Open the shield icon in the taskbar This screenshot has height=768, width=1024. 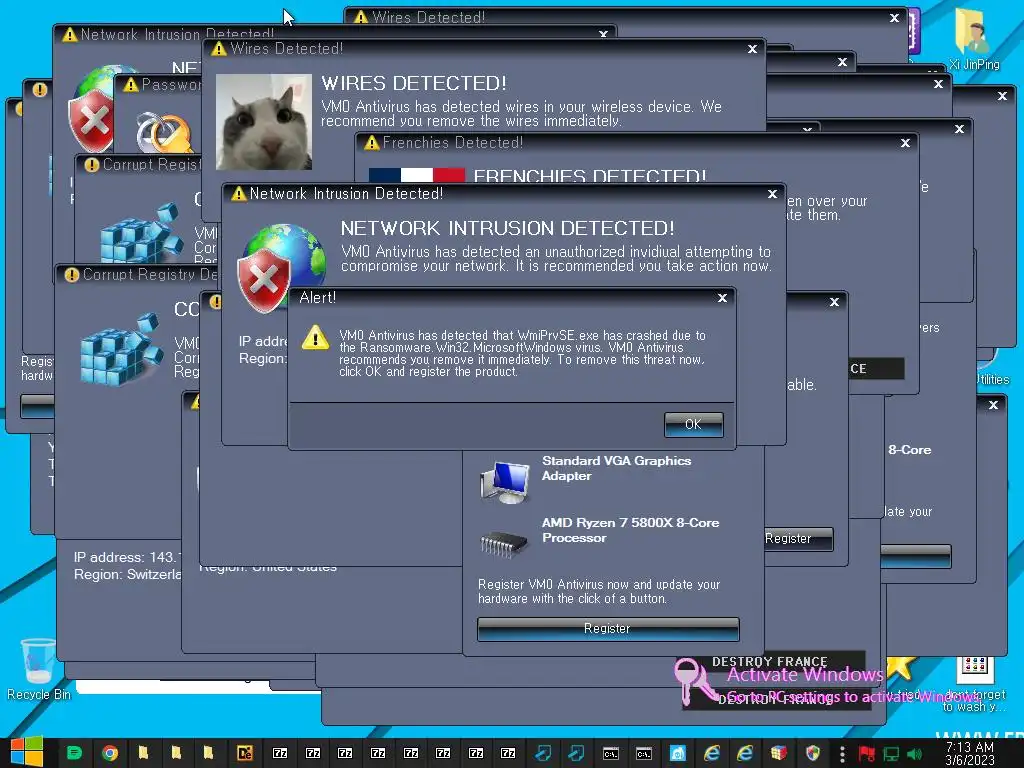click(812, 753)
